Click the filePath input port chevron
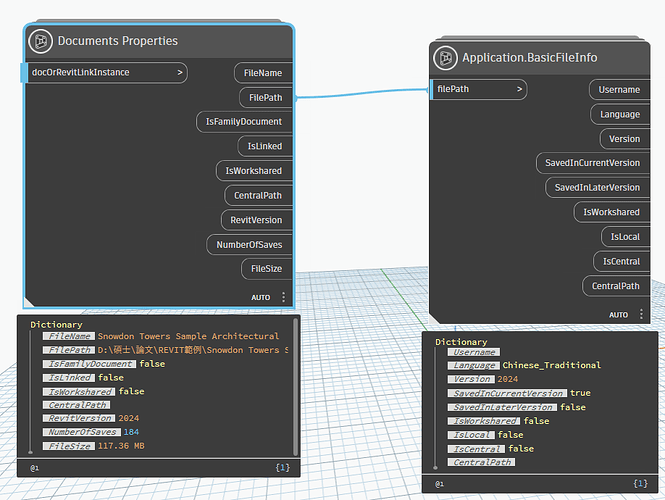665x500 pixels. [x=519, y=89]
